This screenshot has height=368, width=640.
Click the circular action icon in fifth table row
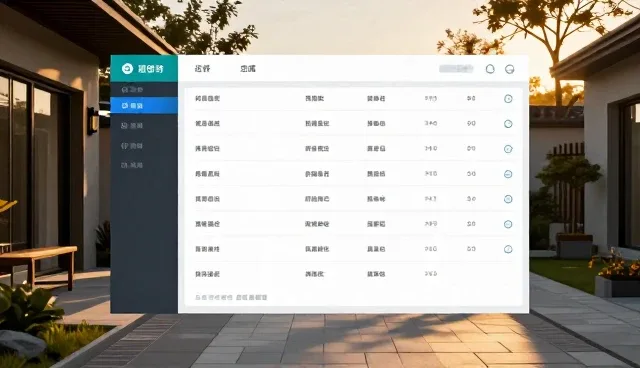508,199
